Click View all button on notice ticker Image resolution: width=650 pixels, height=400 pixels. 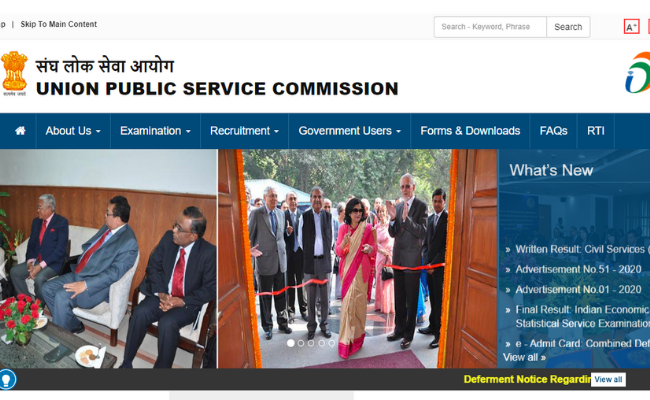coord(608,380)
